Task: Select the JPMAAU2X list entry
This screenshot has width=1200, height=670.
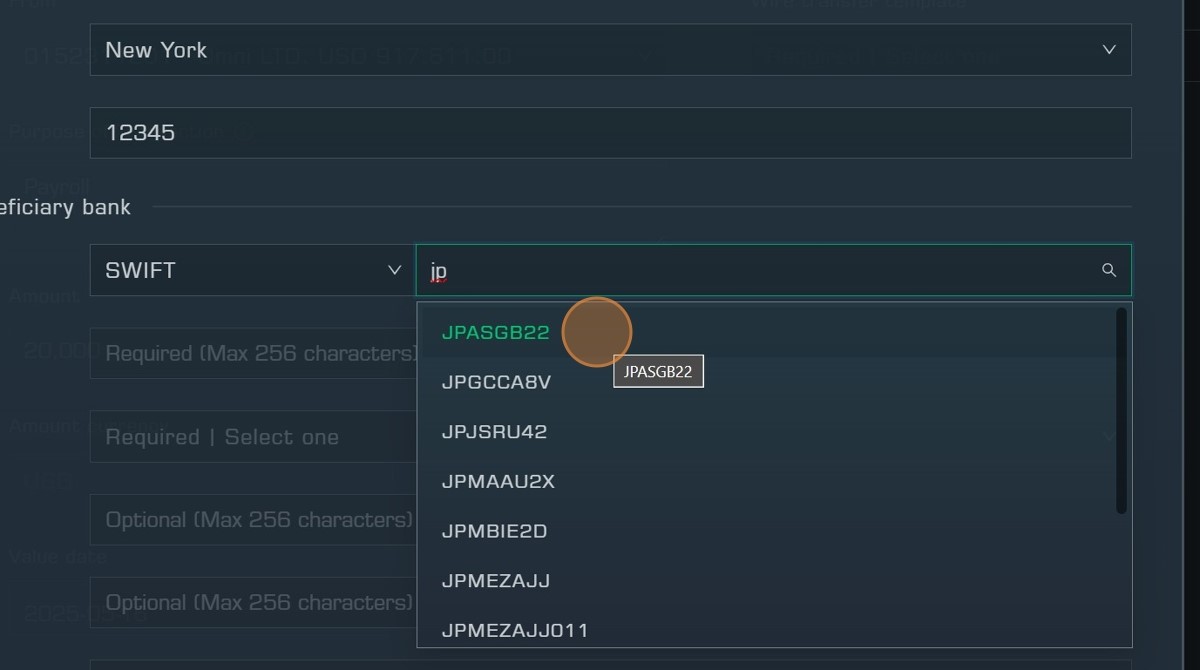Action: coord(498,481)
